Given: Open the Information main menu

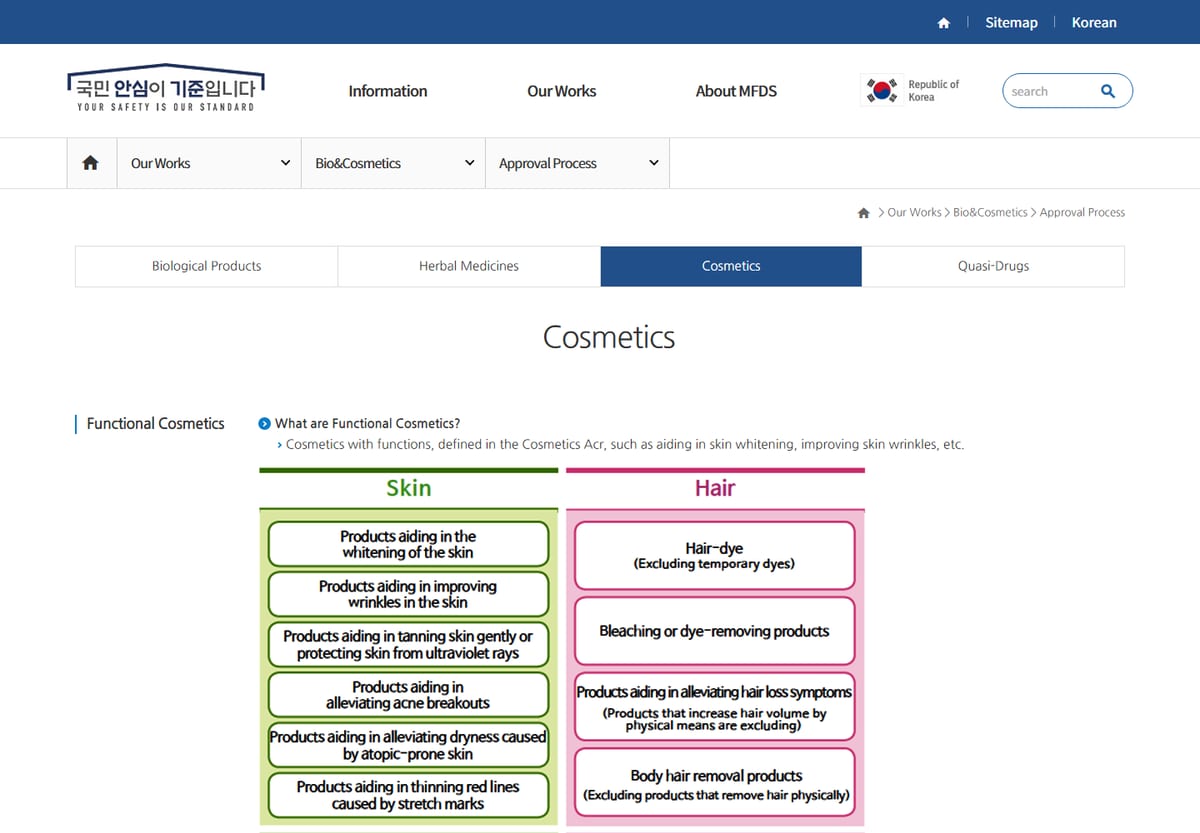Looking at the screenshot, I should (x=388, y=91).
